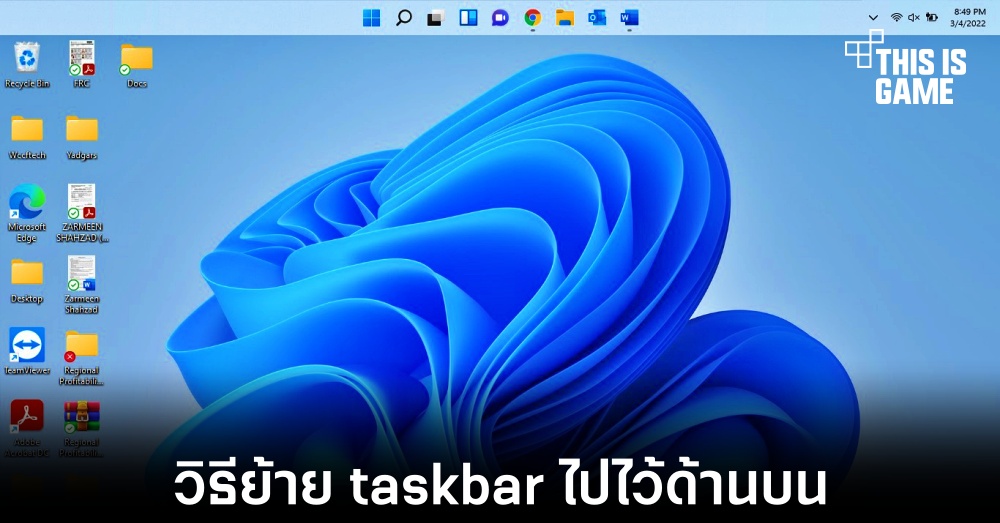1000x523 pixels.
Task: Open Task View from the taskbar
Action: click(x=436, y=18)
